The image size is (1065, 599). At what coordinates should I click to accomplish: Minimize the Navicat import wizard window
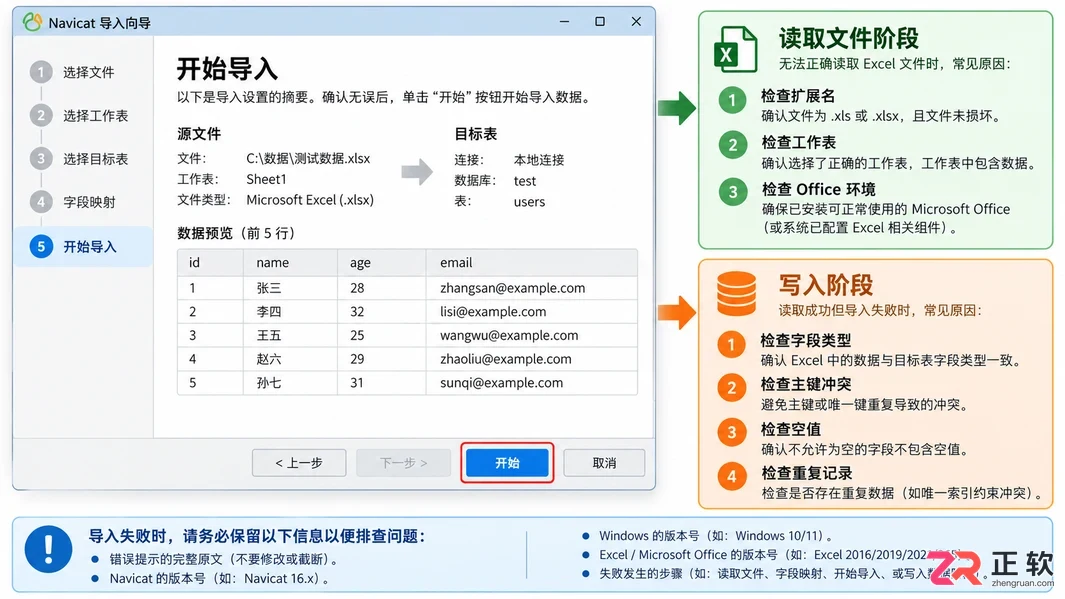point(564,22)
